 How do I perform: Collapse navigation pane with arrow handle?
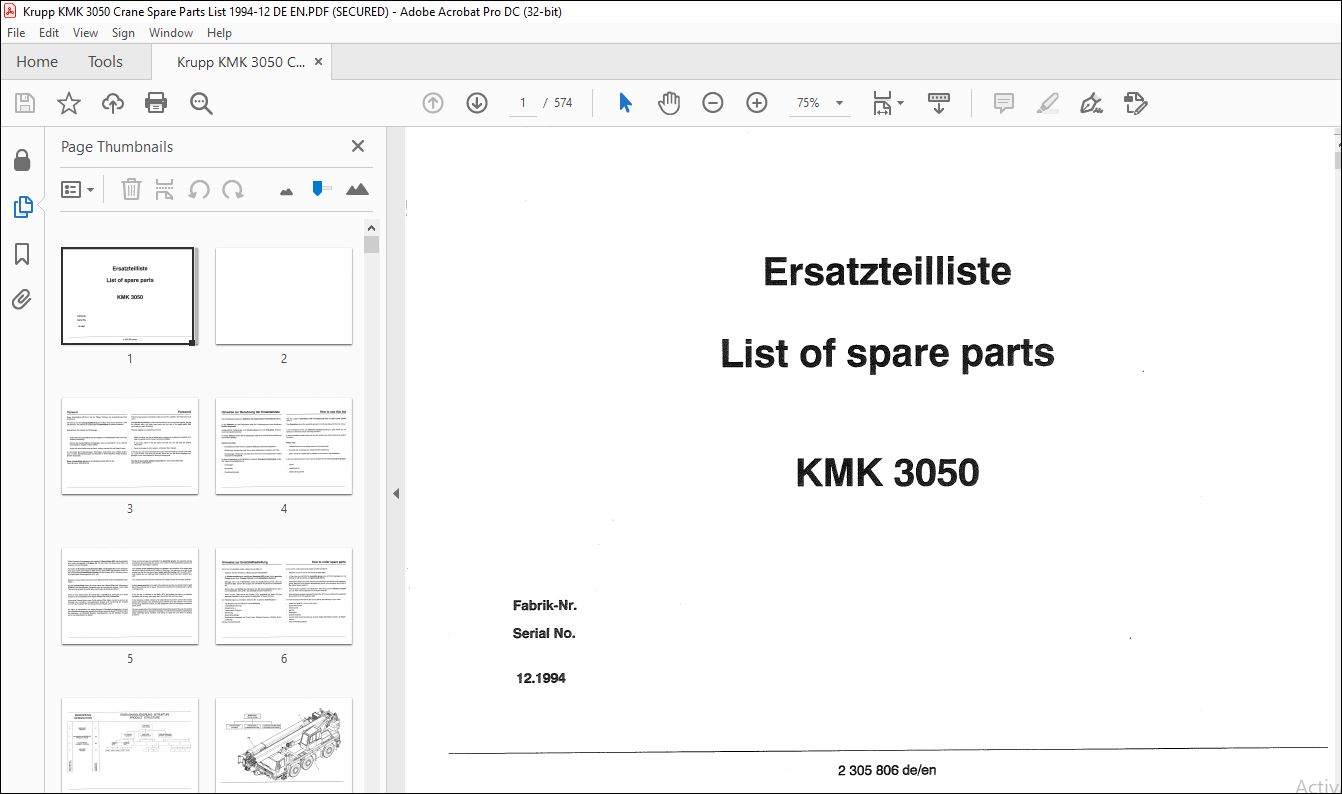tap(395, 493)
